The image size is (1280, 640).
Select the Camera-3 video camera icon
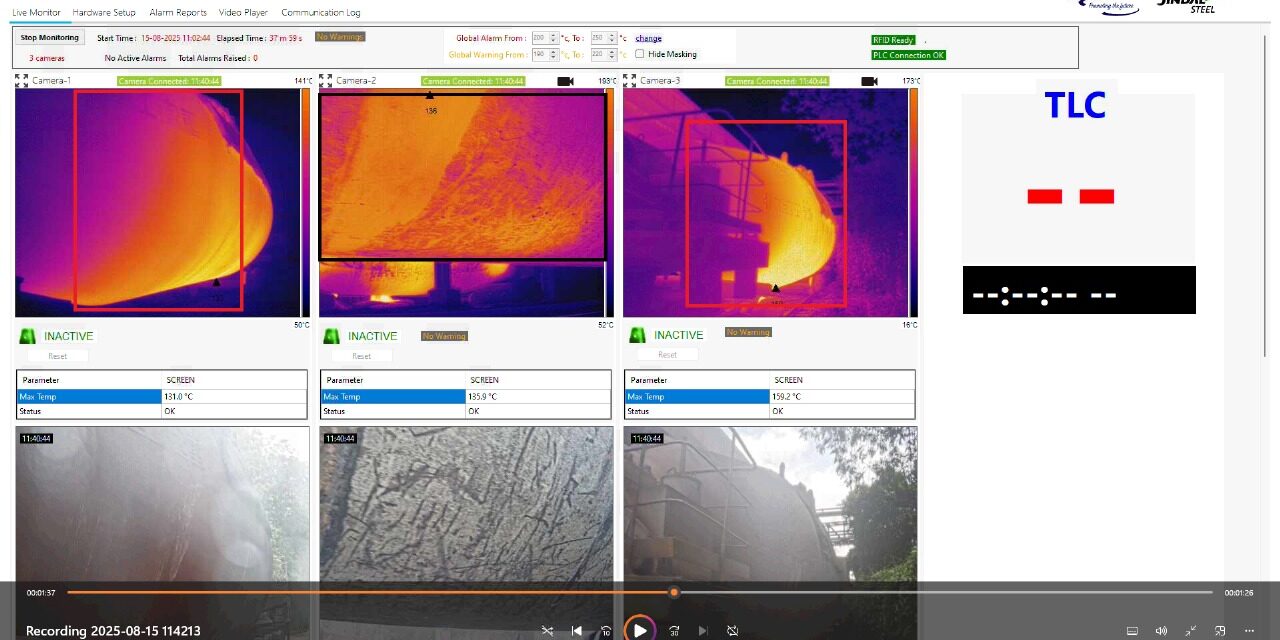click(x=869, y=82)
